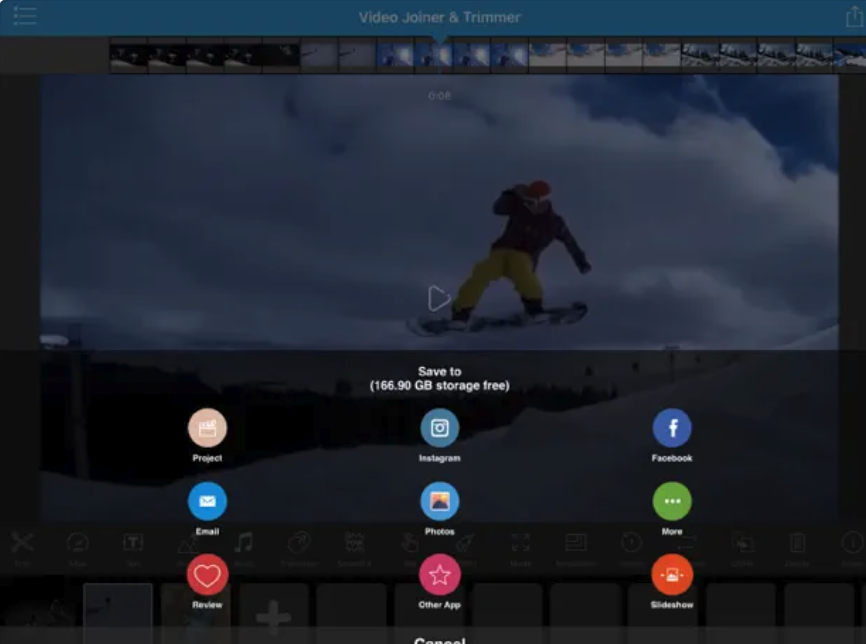Click the timeline playhead marker

pos(440,40)
